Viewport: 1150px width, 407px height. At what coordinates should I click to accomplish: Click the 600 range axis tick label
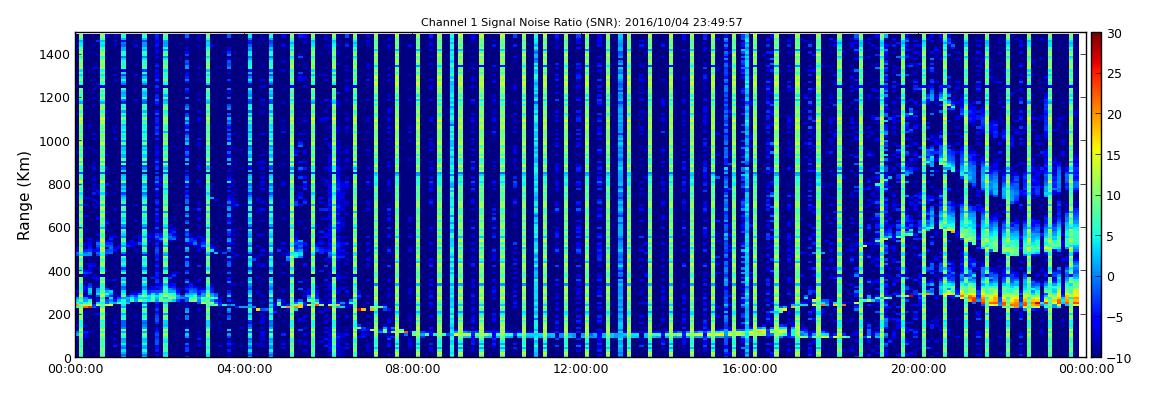click(59, 227)
